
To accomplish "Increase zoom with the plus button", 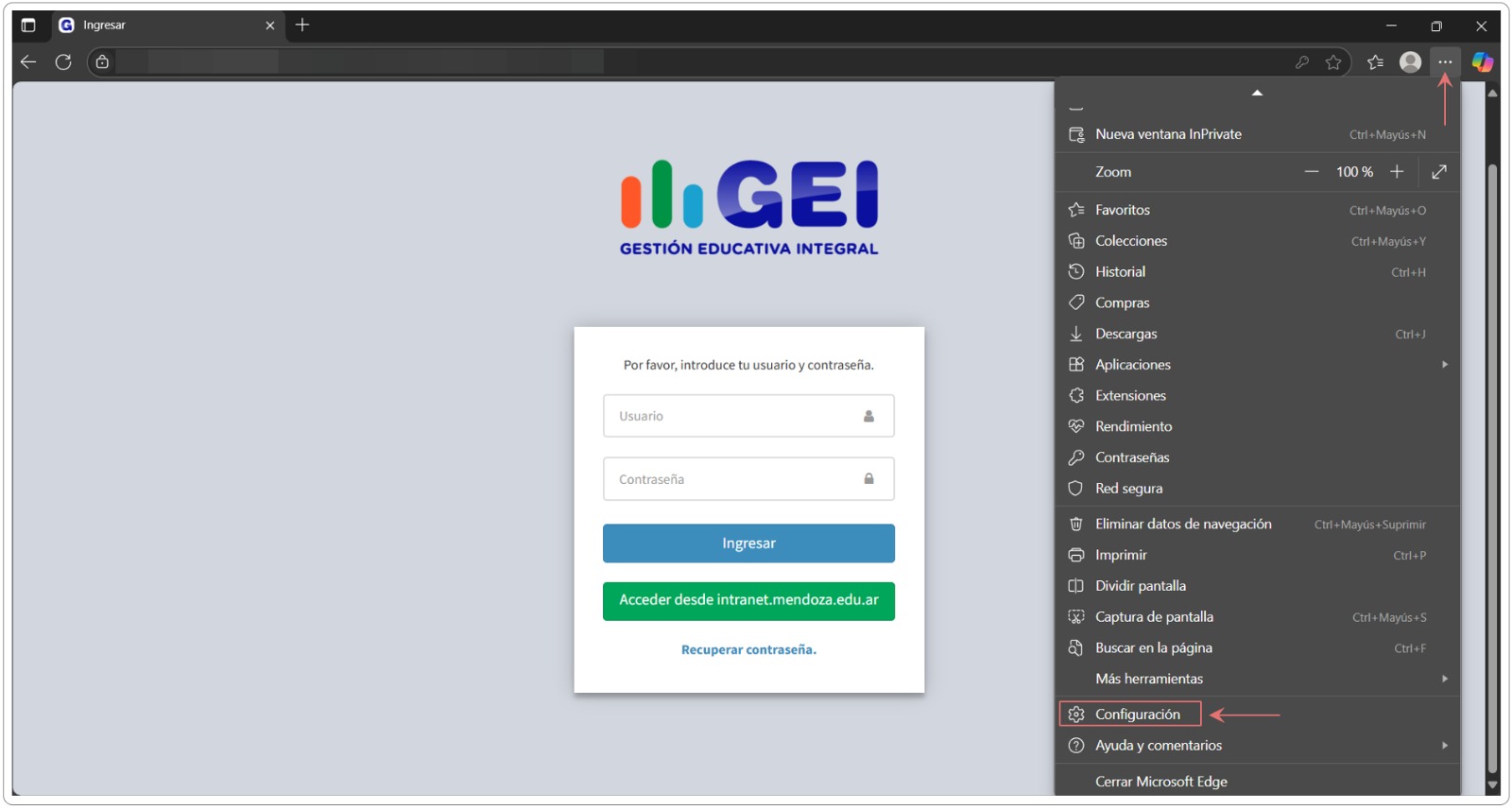I will pos(1397,172).
